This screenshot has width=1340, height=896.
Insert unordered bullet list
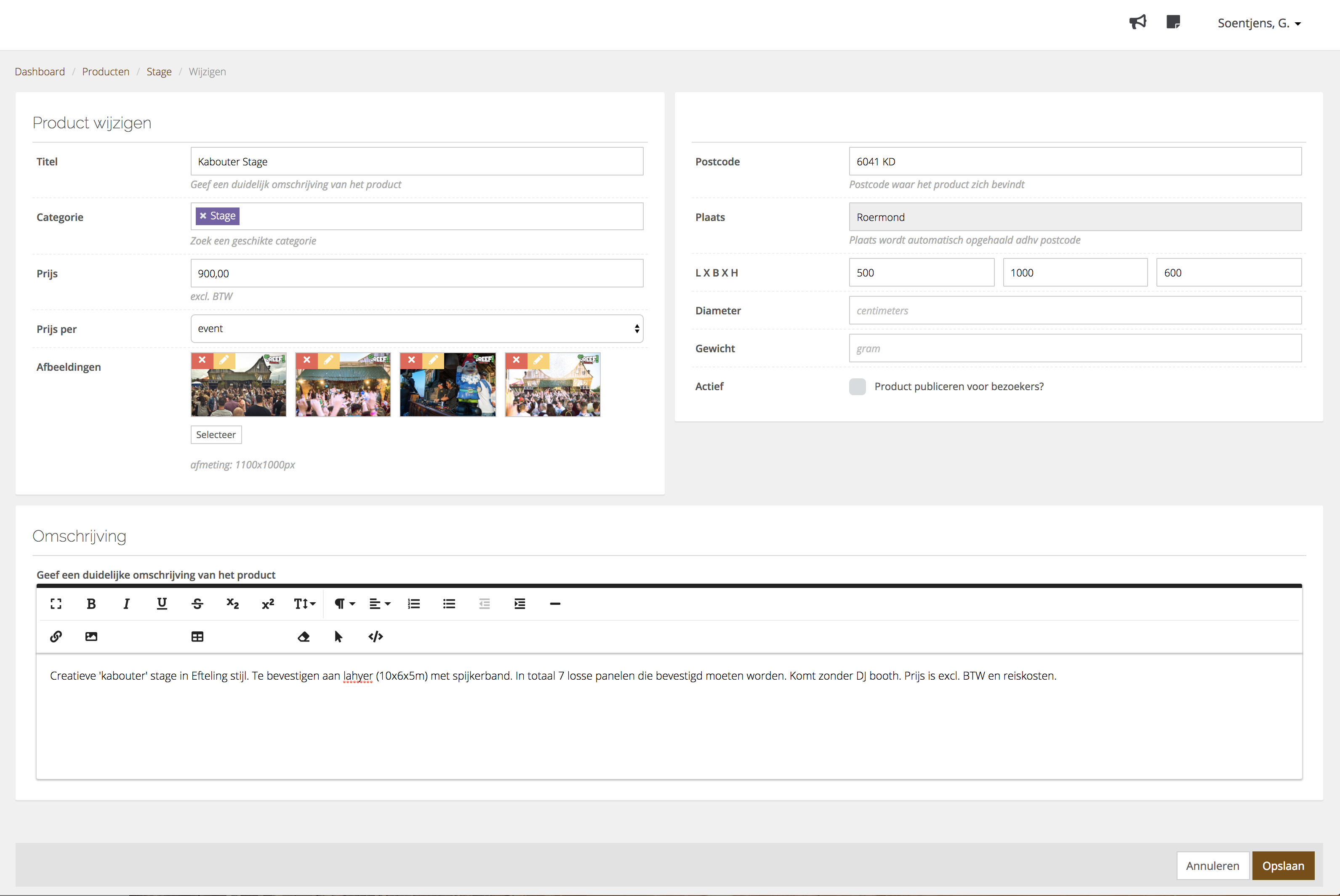click(449, 604)
